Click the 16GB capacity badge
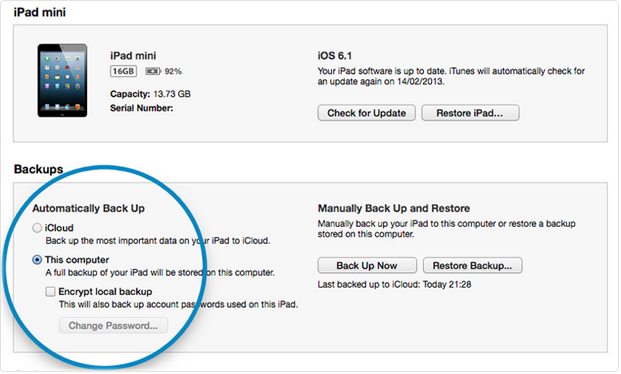 (123, 71)
